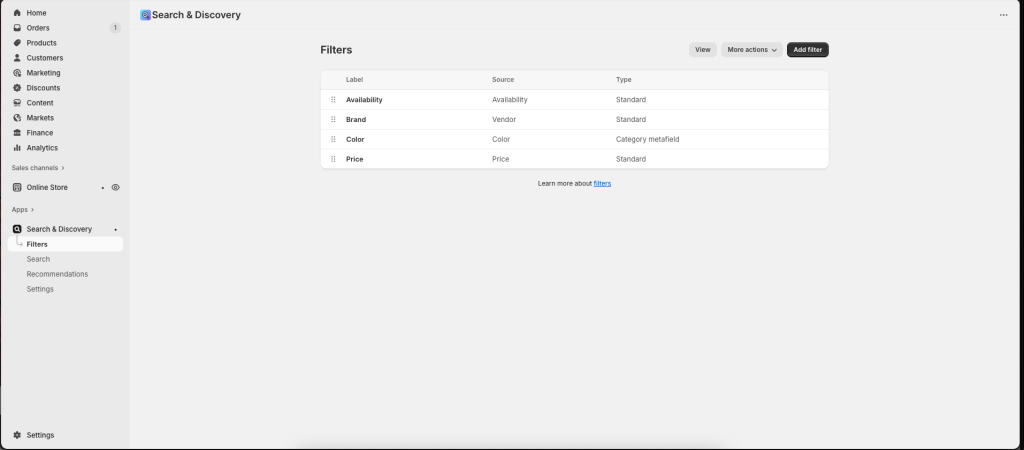
Task: Open Analytics bar chart icon
Action: [17, 148]
